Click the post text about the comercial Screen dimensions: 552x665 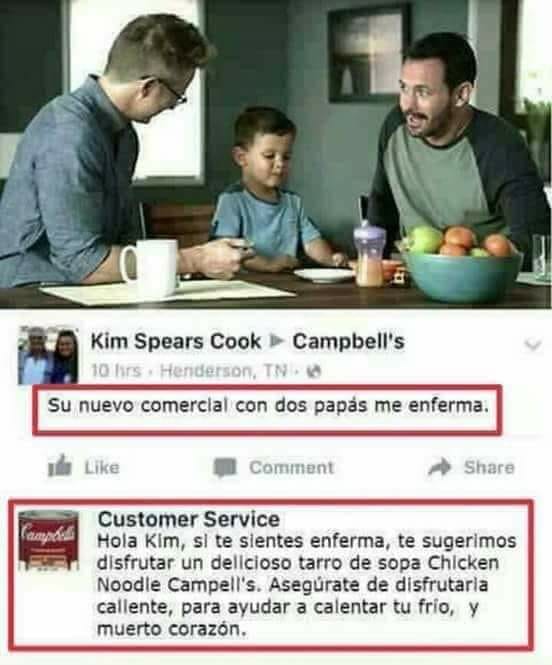(268, 406)
